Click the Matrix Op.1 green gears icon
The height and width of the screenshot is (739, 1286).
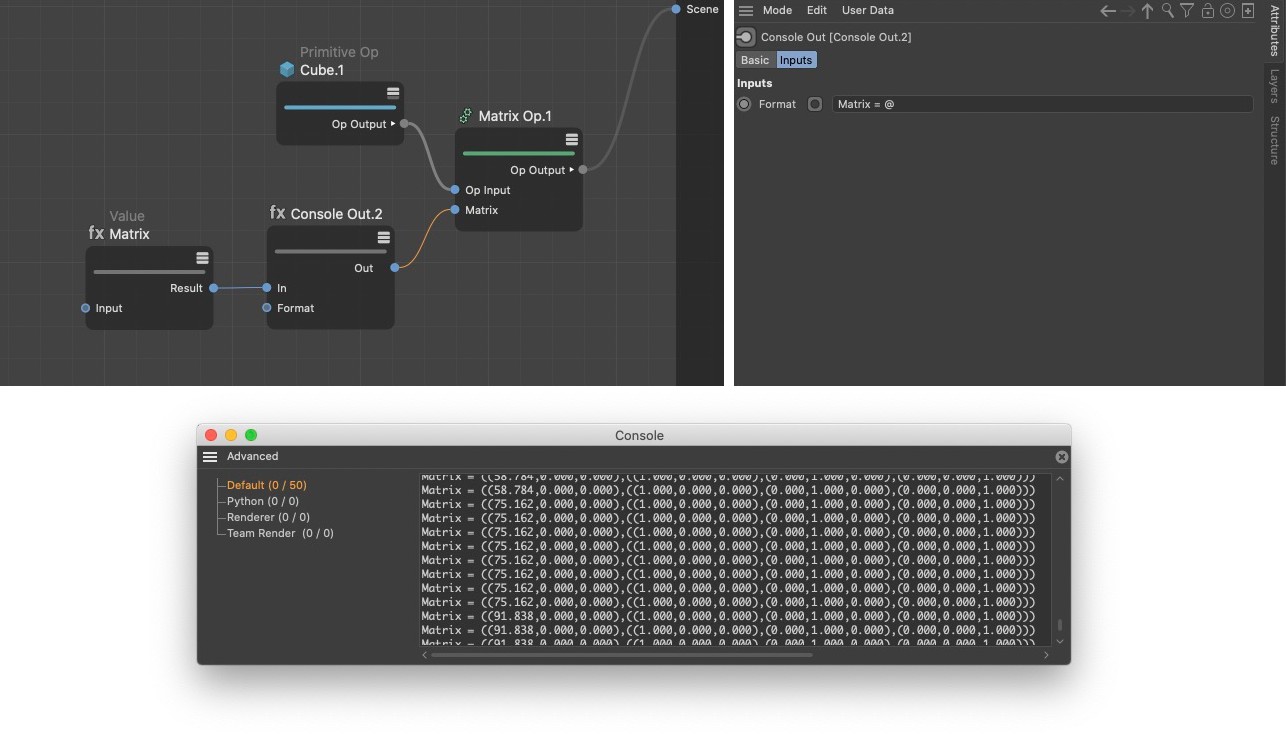coord(465,116)
